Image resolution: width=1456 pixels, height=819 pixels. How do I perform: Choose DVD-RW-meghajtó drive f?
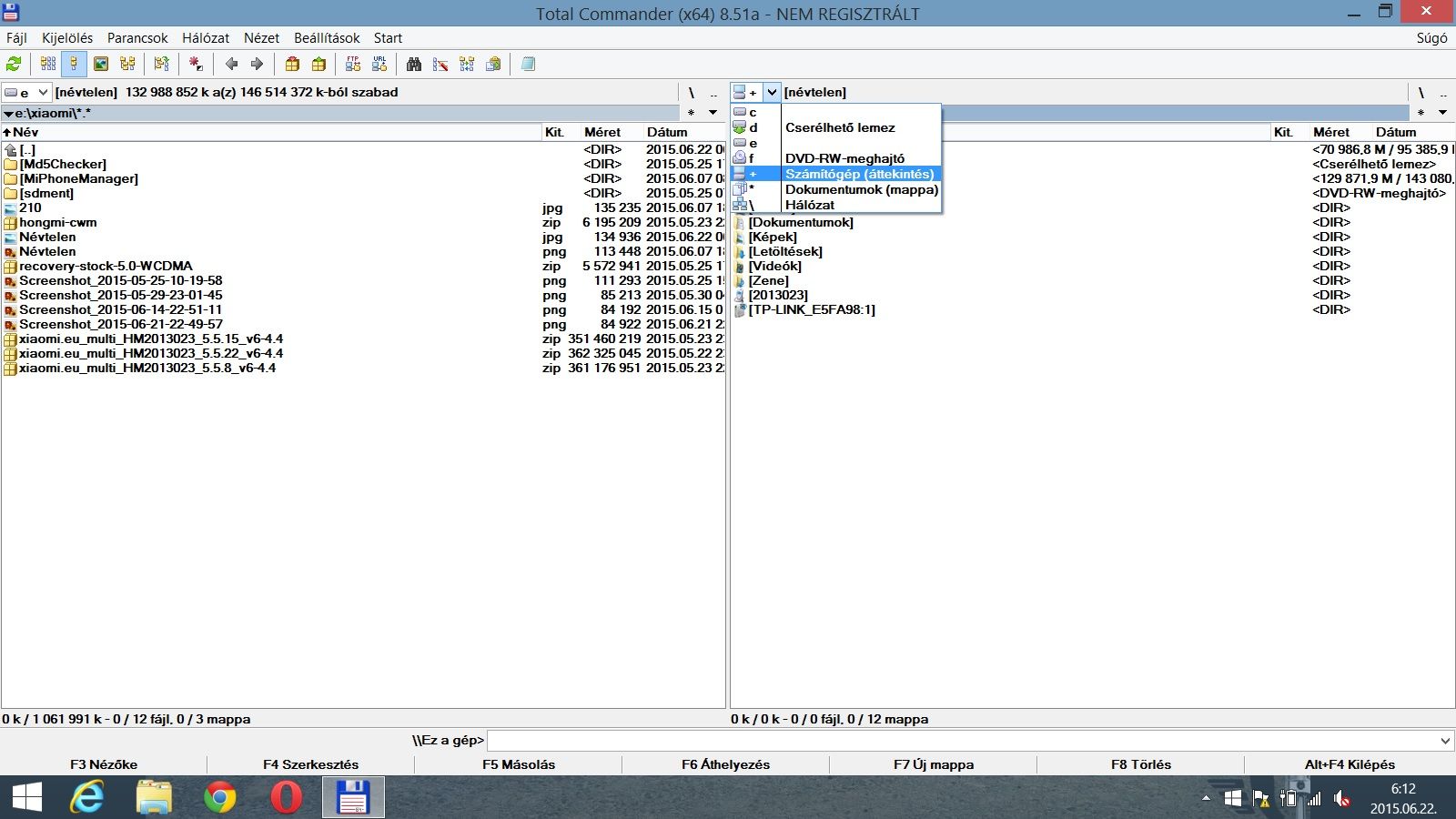836,158
